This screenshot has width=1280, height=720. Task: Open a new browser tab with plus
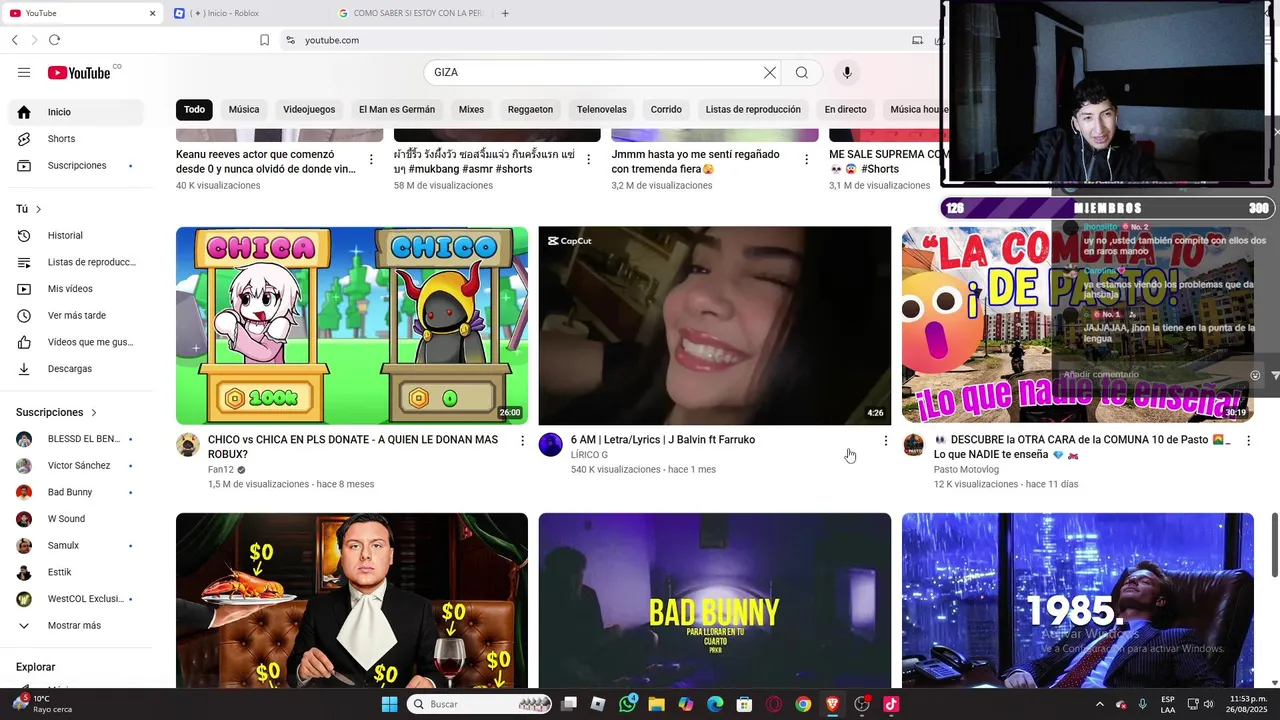[x=505, y=13]
